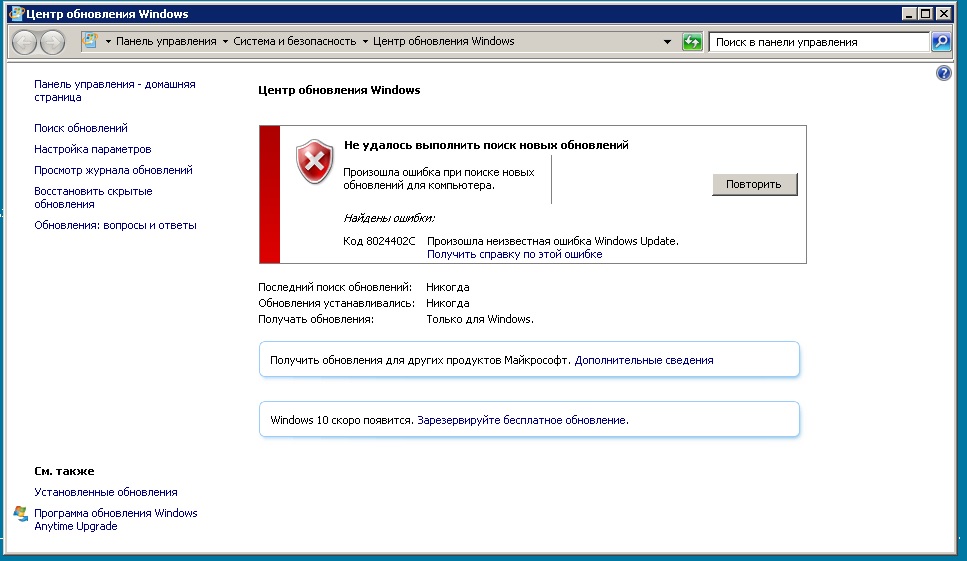The width and height of the screenshot is (967, 561).
Task: Click Последний поиск обновлений label
Action: (x=335, y=287)
